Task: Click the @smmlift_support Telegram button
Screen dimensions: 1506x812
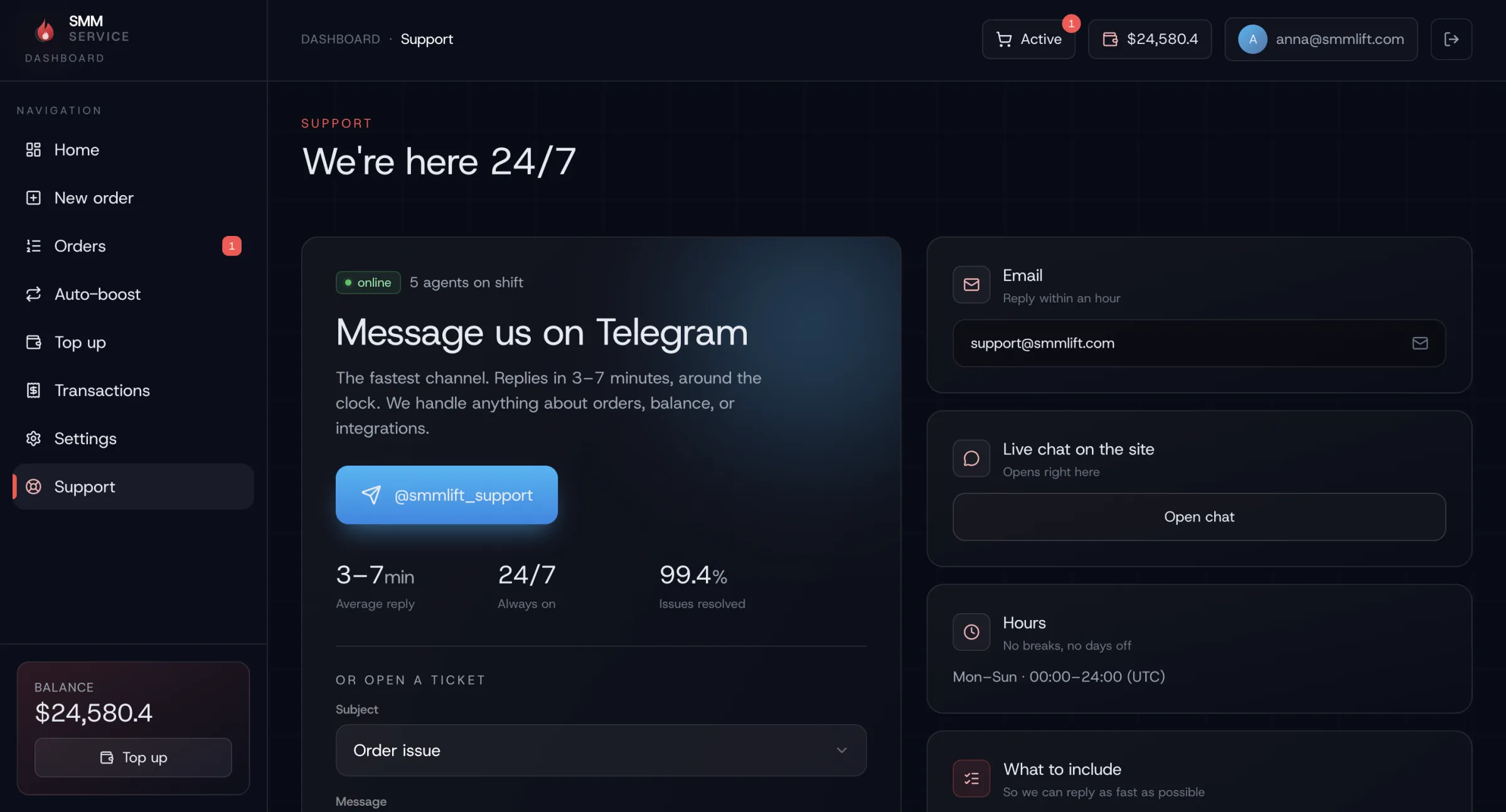Action: (447, 495)
